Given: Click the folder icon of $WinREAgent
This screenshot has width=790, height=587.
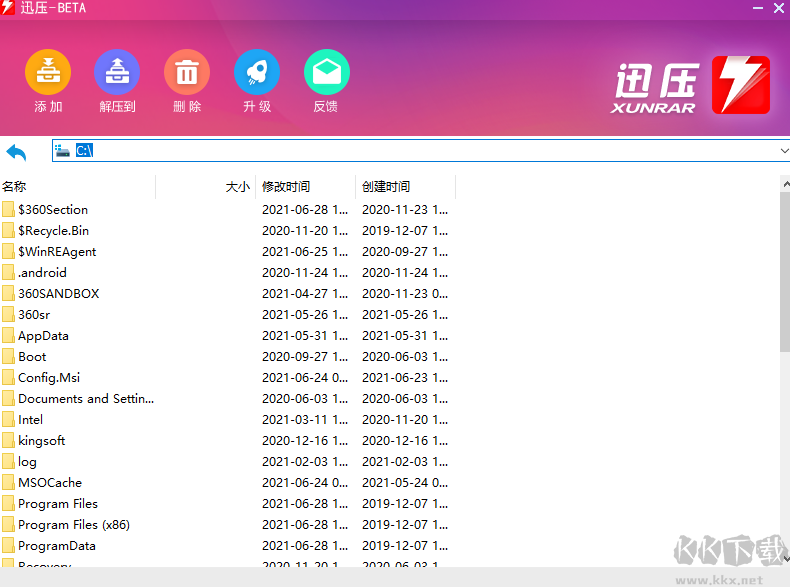Looking at the screenshot, I should click(x=8, y=251).
